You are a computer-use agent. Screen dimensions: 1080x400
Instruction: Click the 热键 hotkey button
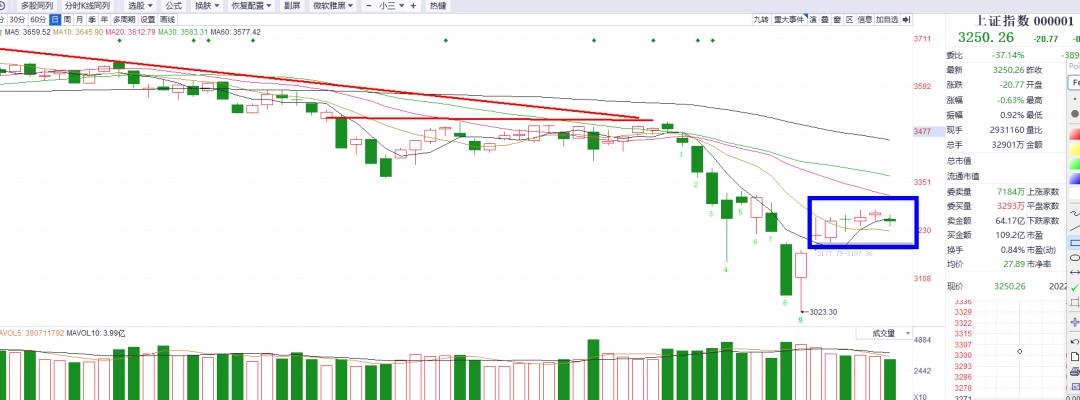[x=437, y=6]
